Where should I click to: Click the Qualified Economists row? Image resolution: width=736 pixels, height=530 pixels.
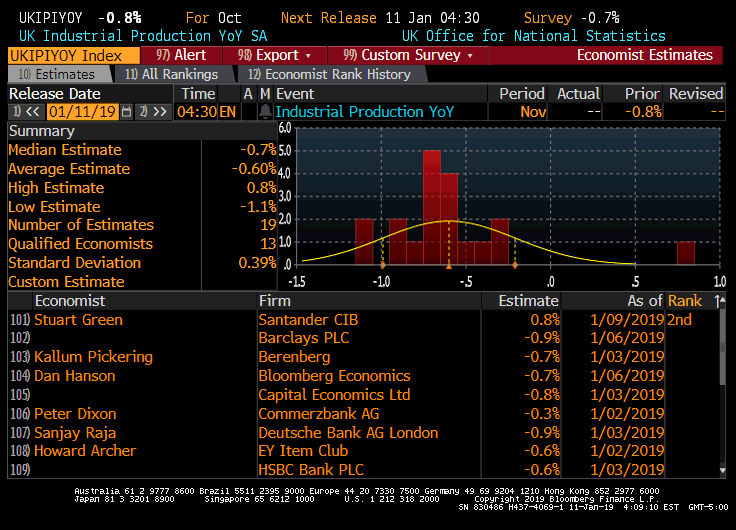(x=142, y=244)
